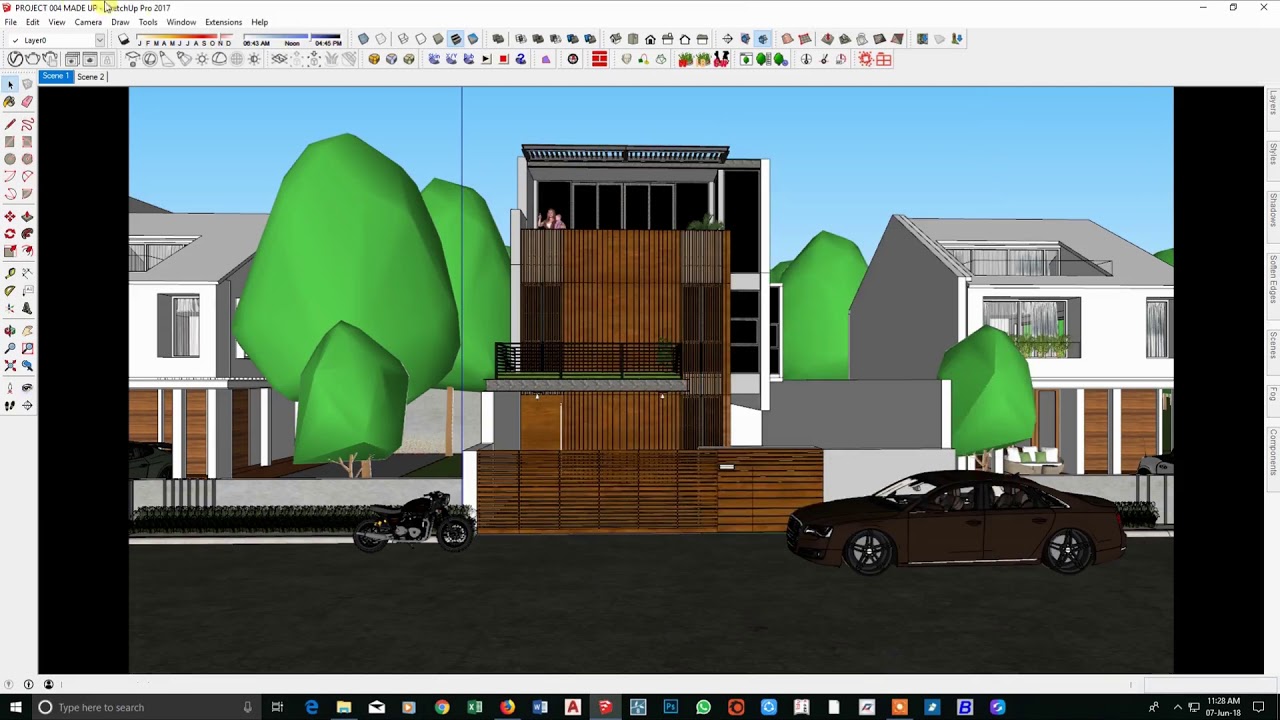Screen dimensions: 1280x720
Task: Open the Components tray tab
Action: (1273, 450)
